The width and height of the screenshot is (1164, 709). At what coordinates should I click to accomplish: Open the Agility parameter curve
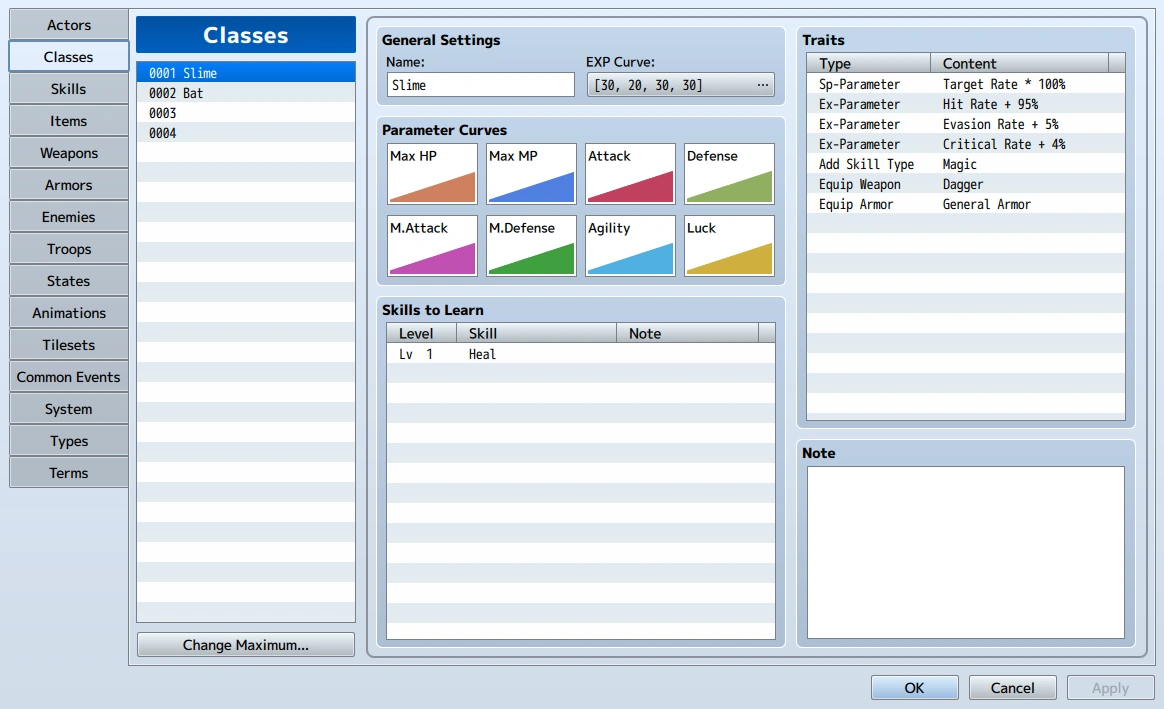(630, 246)
